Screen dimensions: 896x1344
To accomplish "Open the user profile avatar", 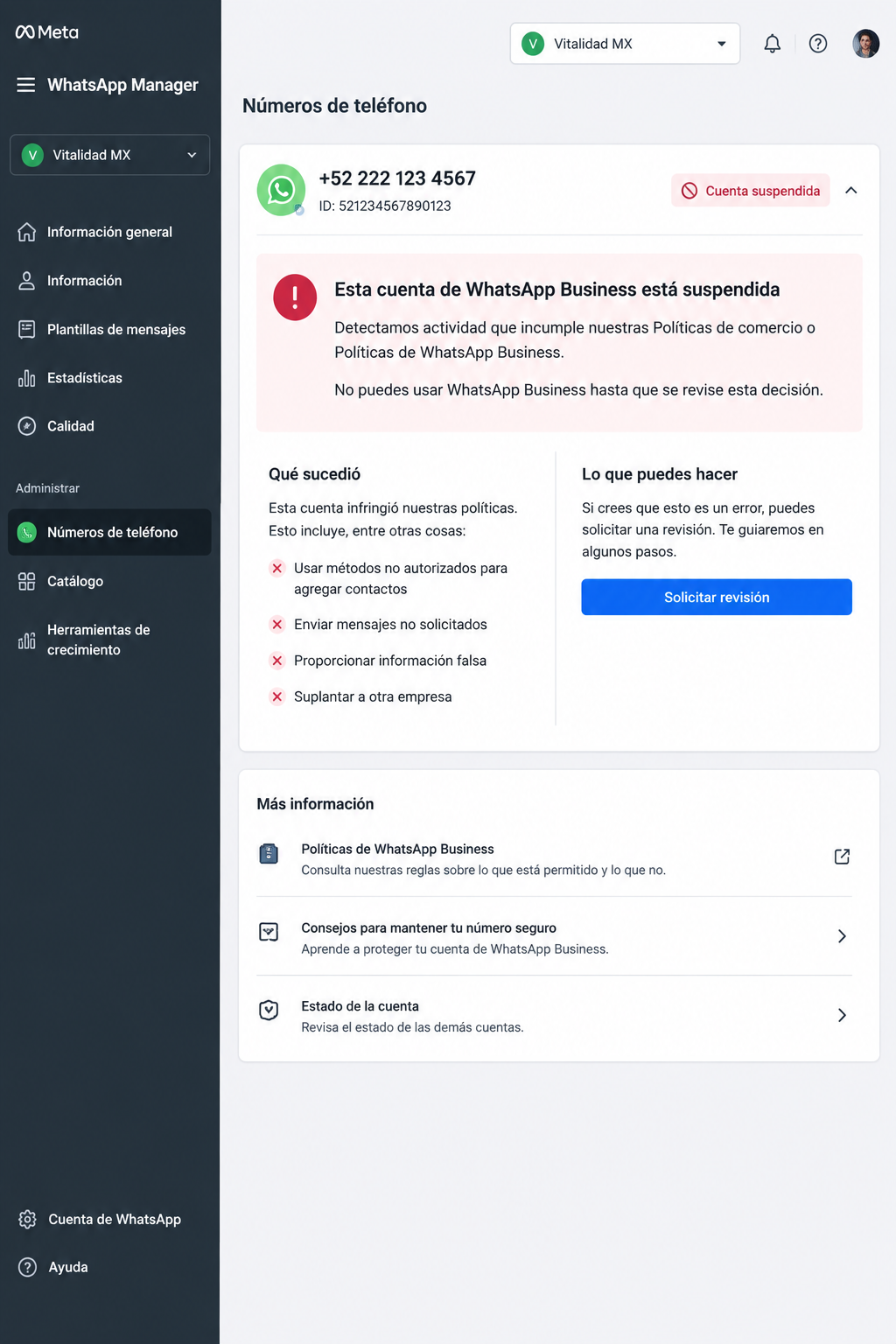I will (x=865, y=44).
